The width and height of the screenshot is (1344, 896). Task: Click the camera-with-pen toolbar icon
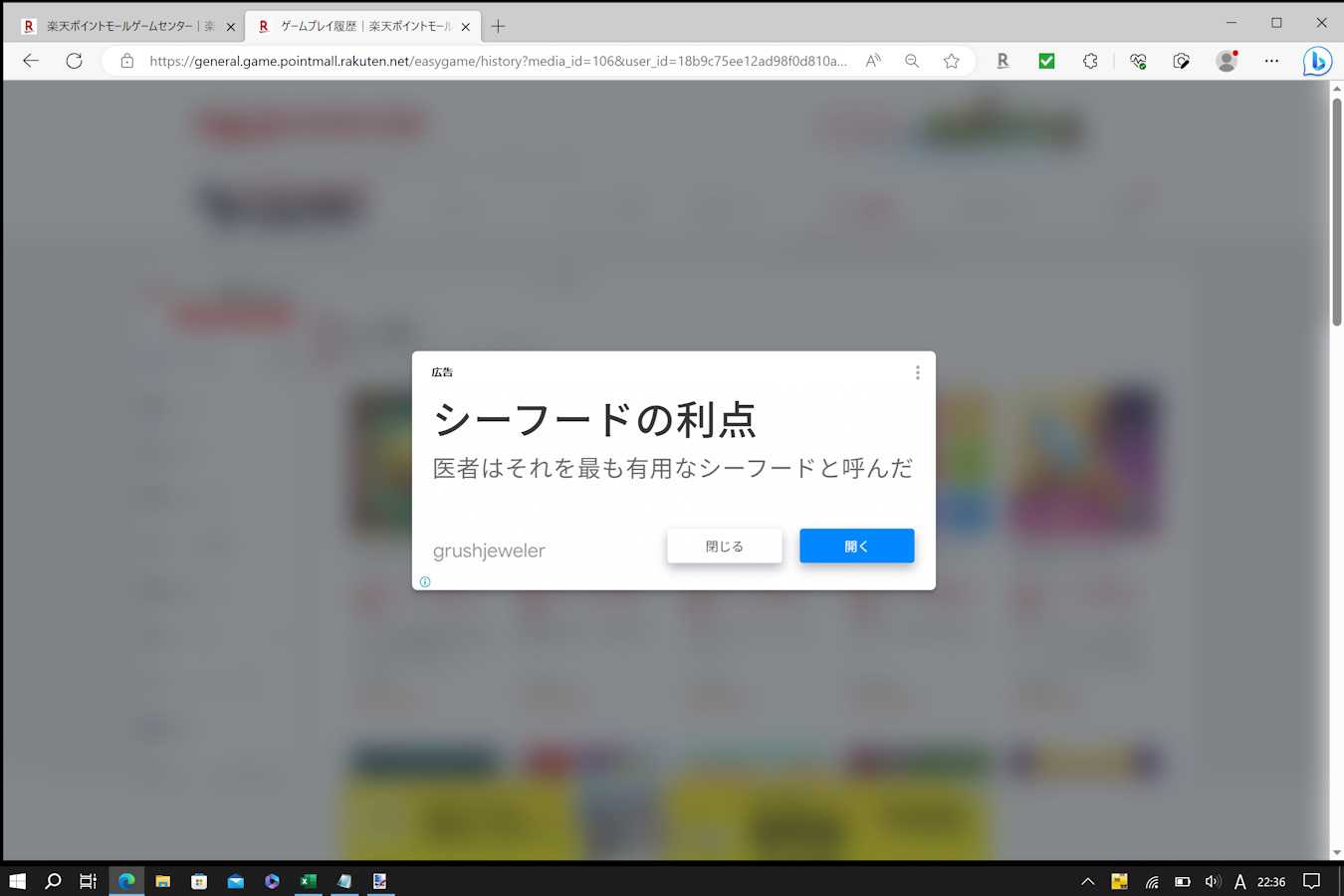[x=1182, y=61]
